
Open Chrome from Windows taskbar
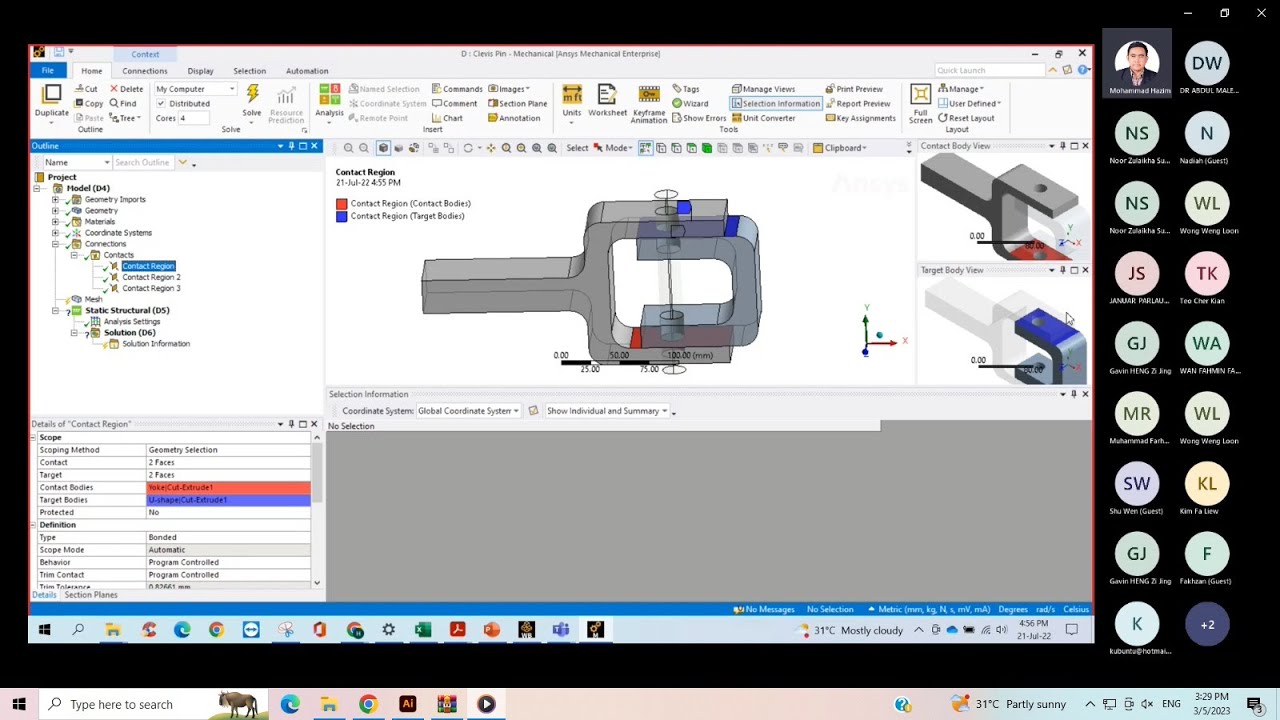pos(368,704)
